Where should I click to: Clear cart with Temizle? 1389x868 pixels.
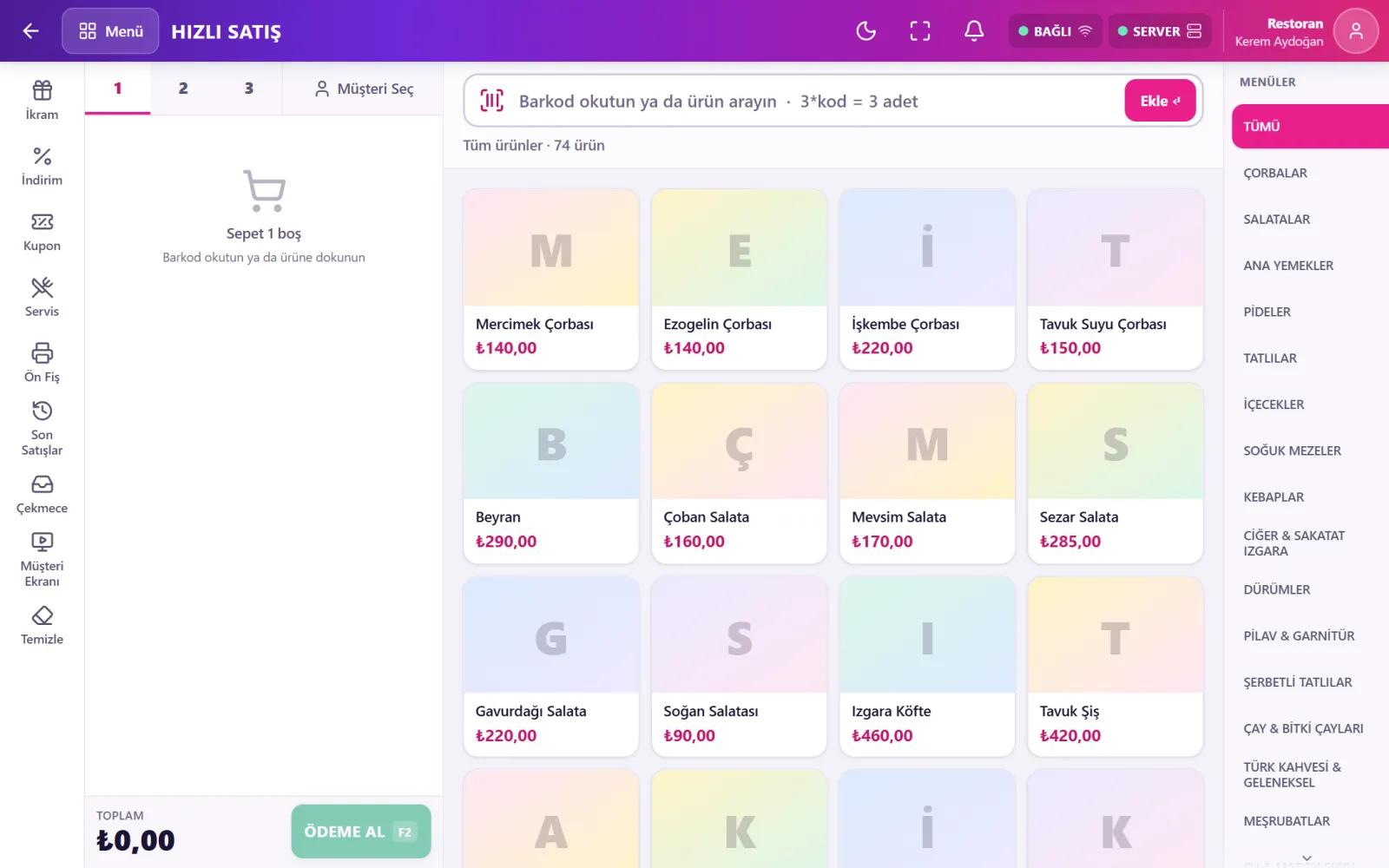[x=42, y=626]
